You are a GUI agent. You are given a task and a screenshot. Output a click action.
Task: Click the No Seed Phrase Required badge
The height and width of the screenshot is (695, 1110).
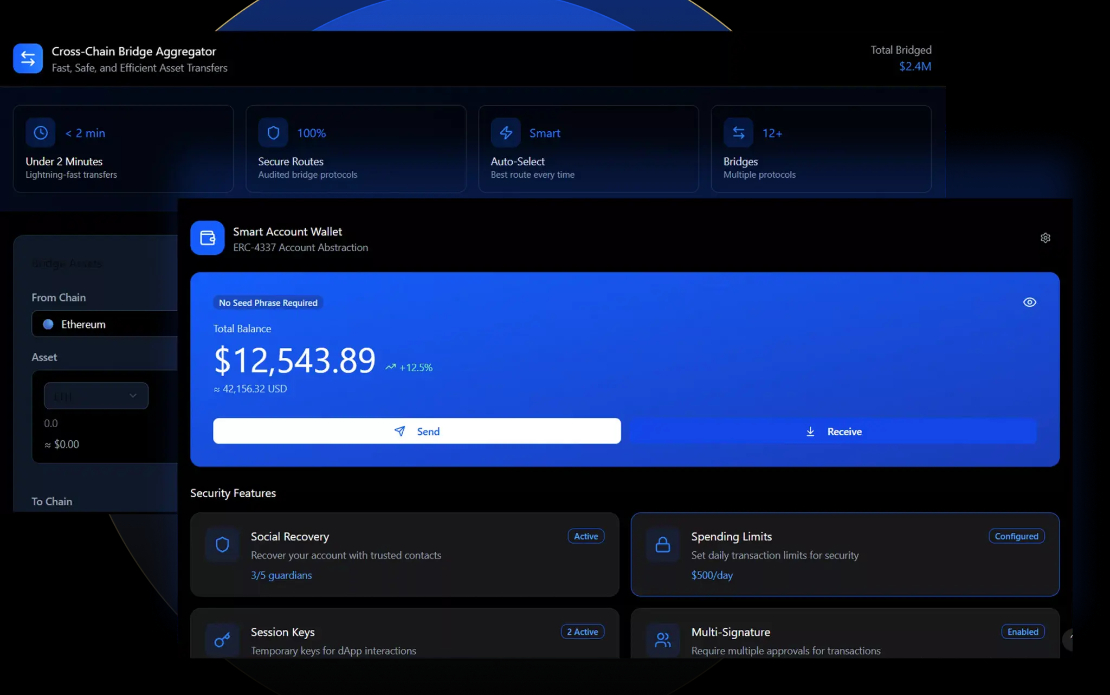(268, 302)
